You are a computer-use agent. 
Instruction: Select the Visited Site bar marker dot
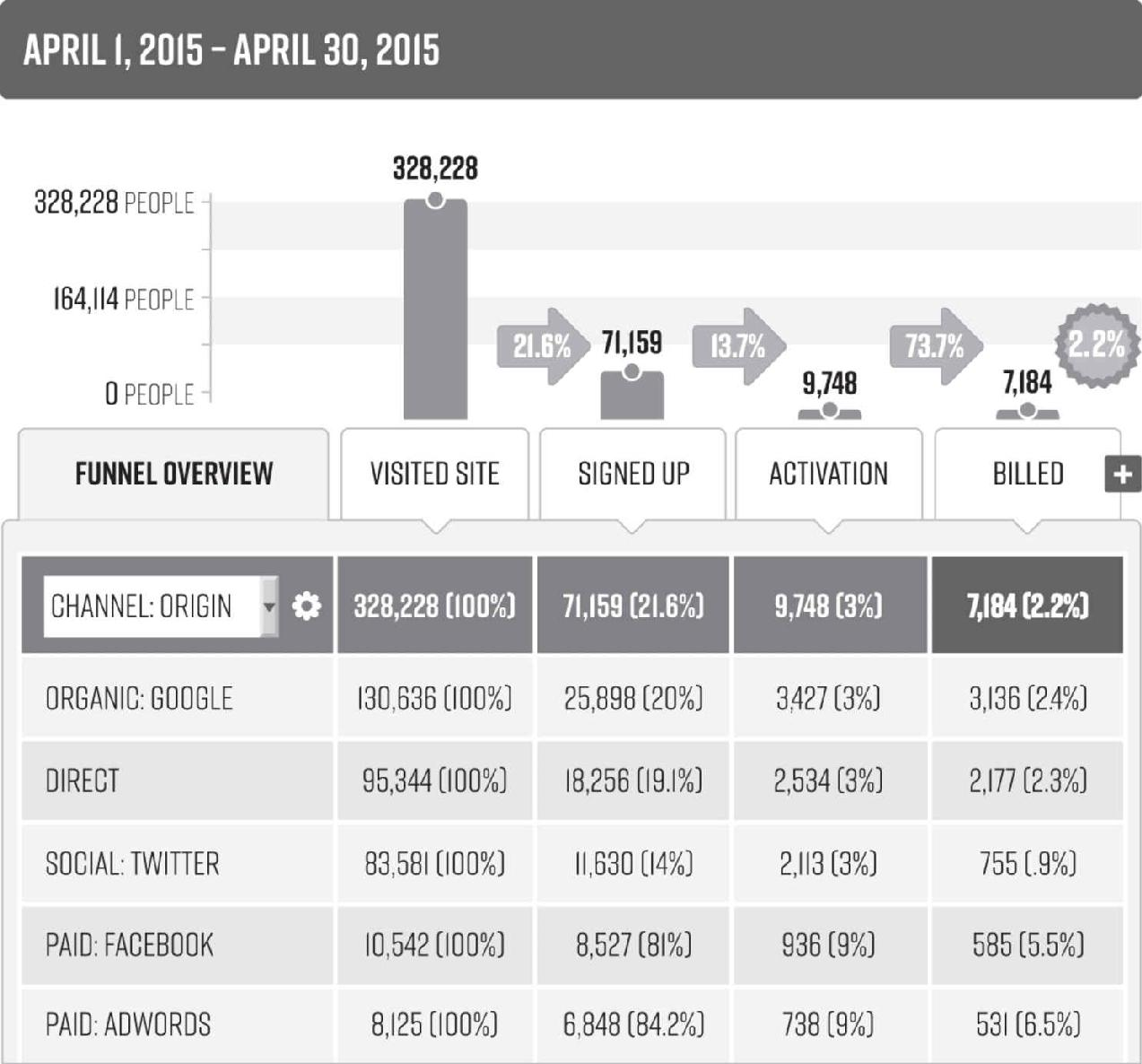click(435, 200)
